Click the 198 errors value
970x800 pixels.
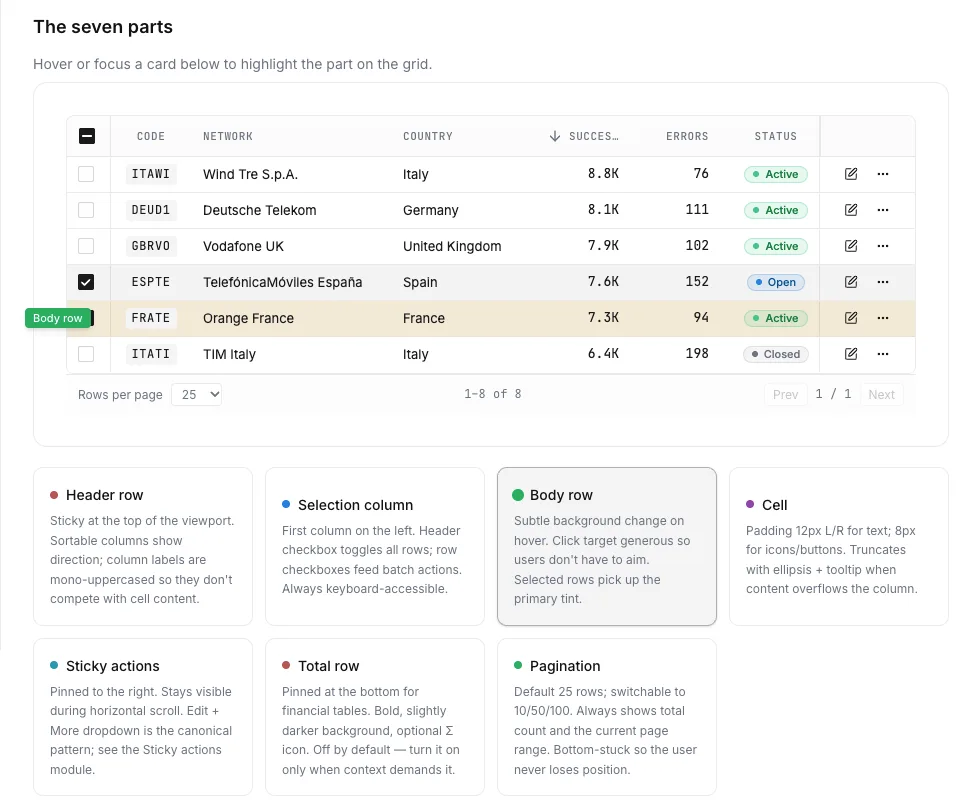[697, 353]
